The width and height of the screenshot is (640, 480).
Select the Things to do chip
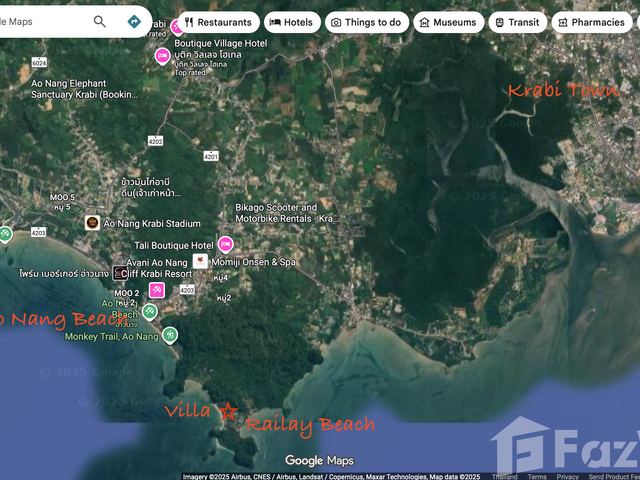pyautogui.click(x=367, y=22)
